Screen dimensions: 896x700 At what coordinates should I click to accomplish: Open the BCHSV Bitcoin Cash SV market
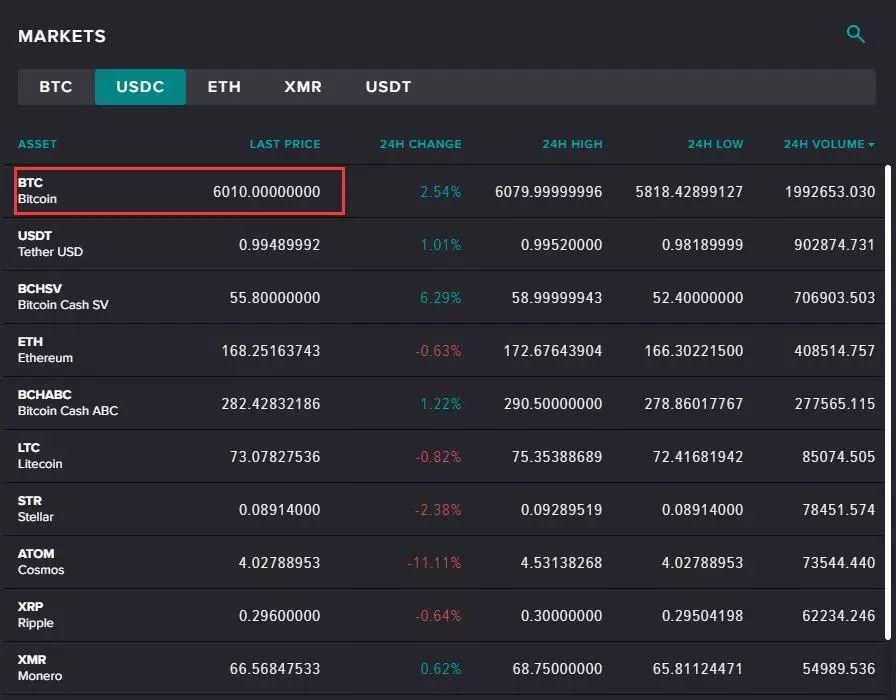pyautogui.click(x=443, y=297)
